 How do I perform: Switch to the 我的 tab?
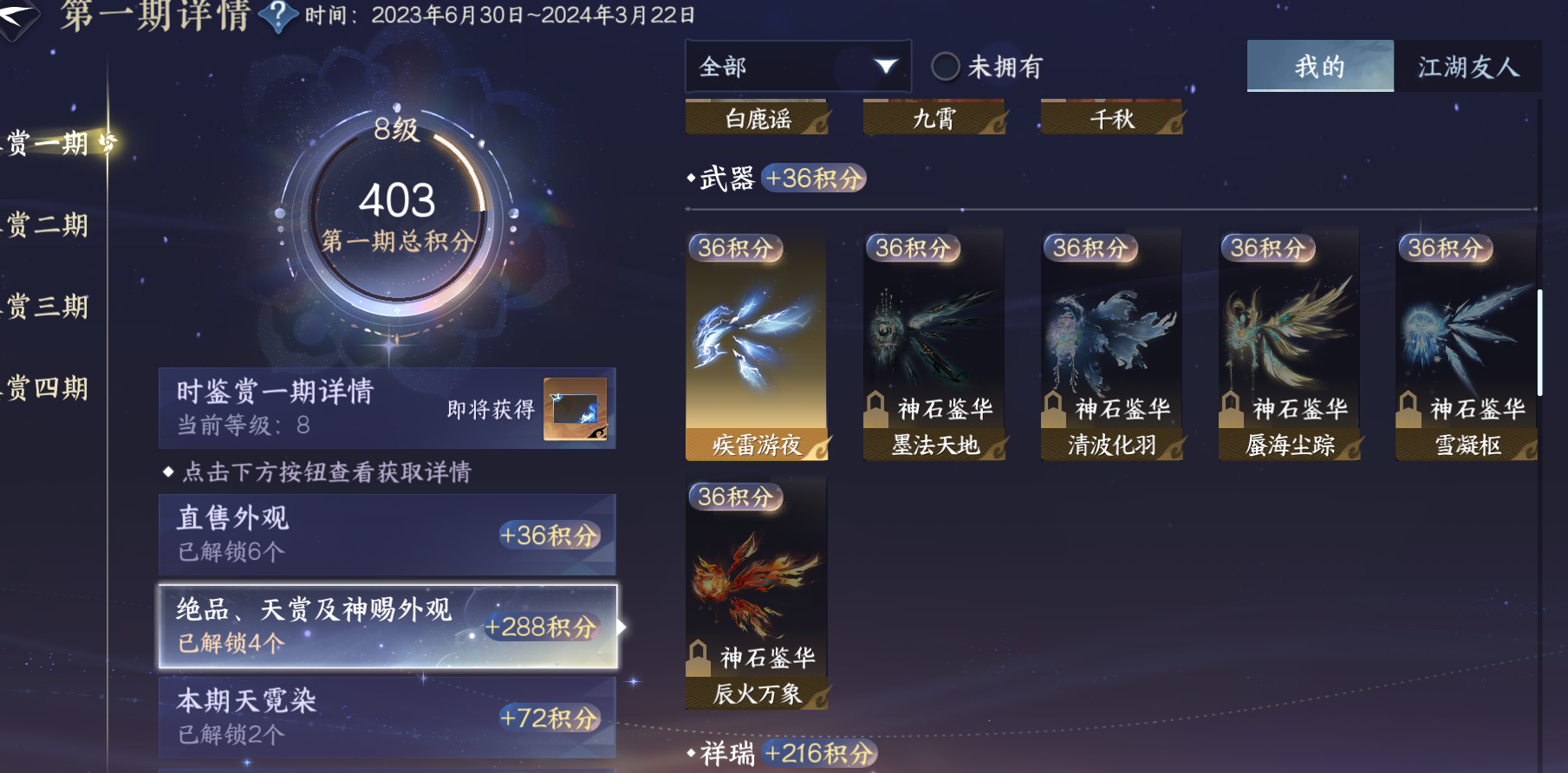[1320, 66]
